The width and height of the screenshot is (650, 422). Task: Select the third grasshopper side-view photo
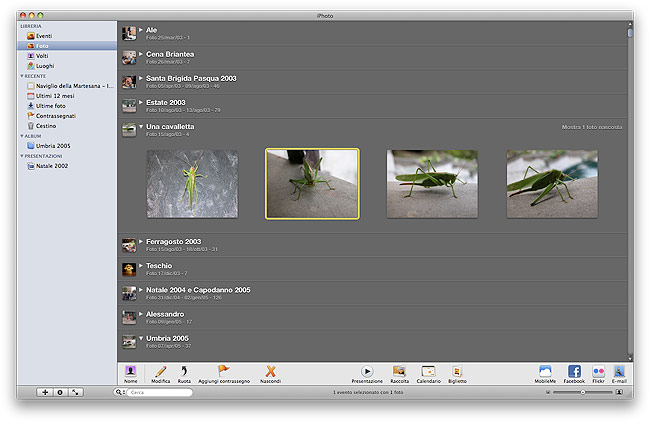coord(432,184)
